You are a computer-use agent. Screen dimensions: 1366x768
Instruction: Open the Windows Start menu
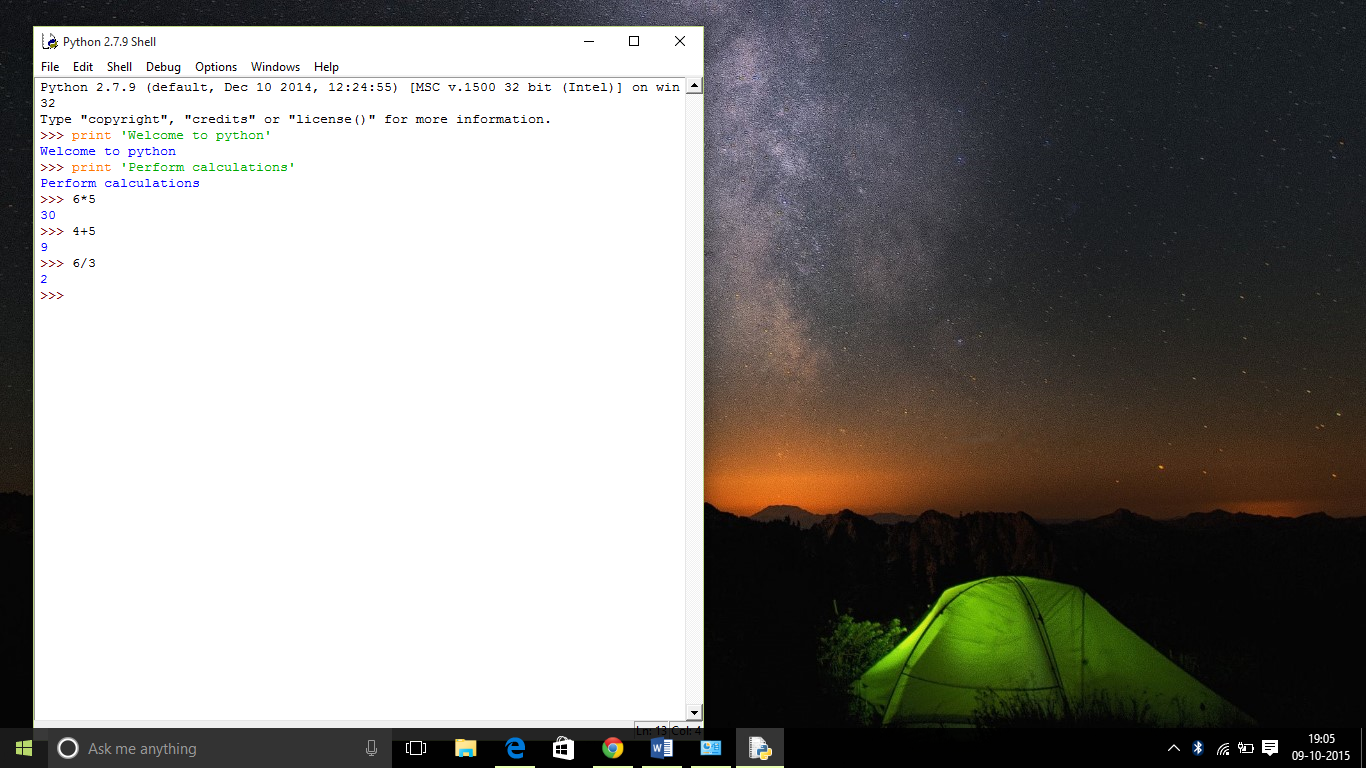[x=24, y=748]
